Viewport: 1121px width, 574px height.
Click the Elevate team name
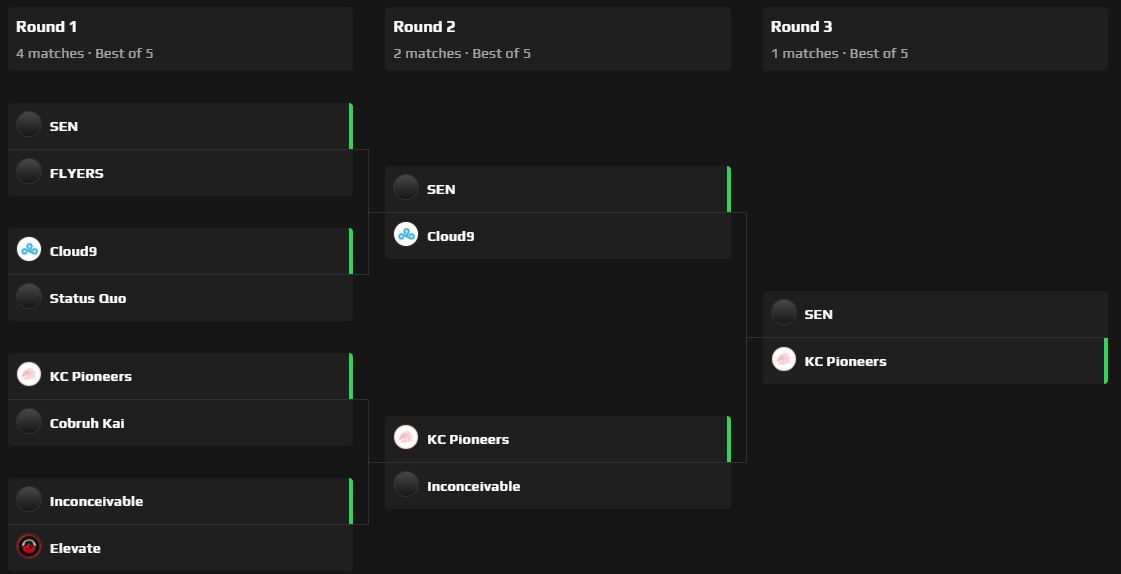(75, 548)
